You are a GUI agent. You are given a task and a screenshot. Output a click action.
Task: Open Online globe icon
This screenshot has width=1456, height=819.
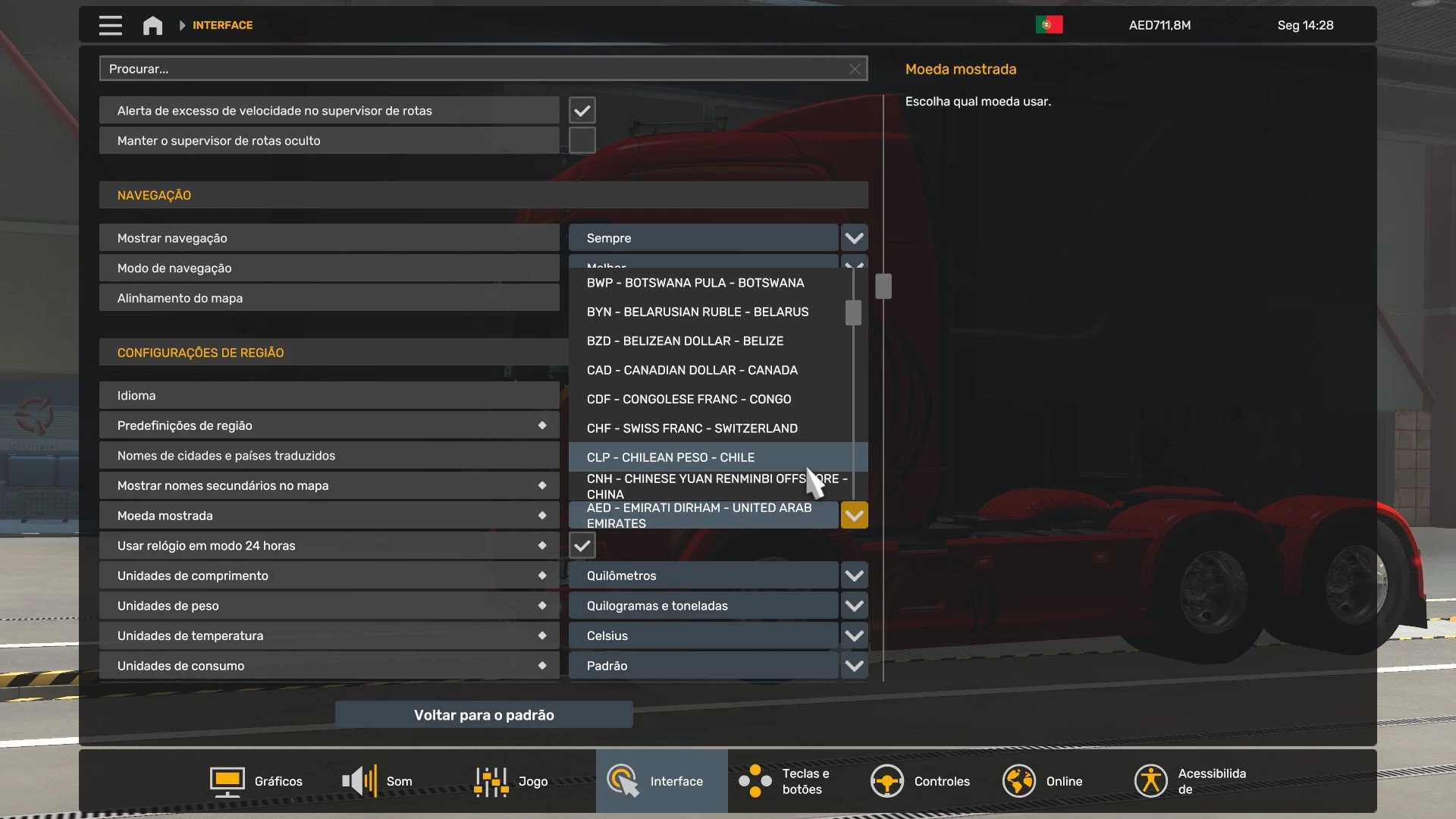tap(1018, 781)
